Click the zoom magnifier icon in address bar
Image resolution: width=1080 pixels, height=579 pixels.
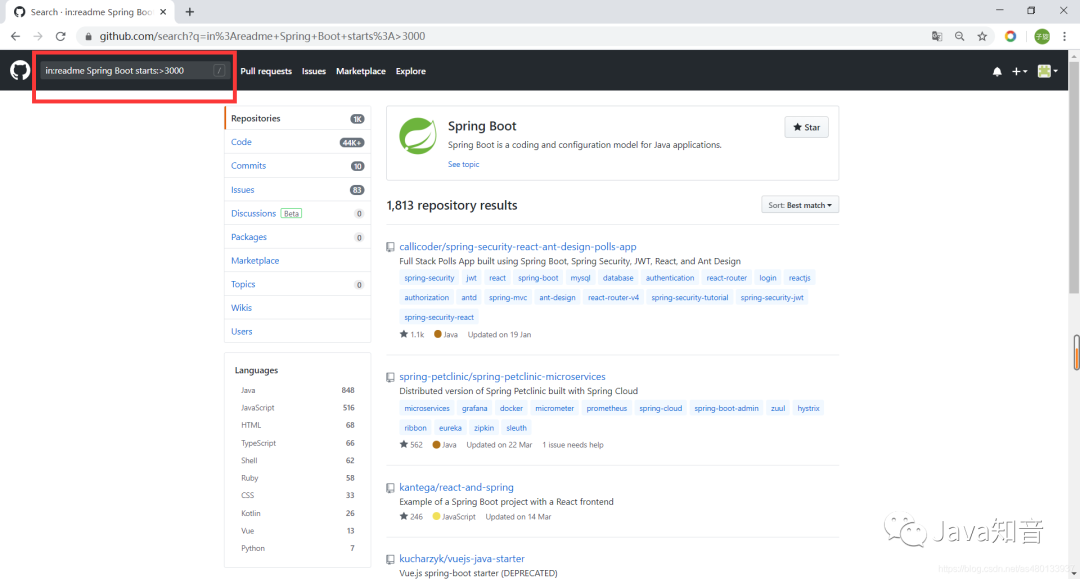959,36
